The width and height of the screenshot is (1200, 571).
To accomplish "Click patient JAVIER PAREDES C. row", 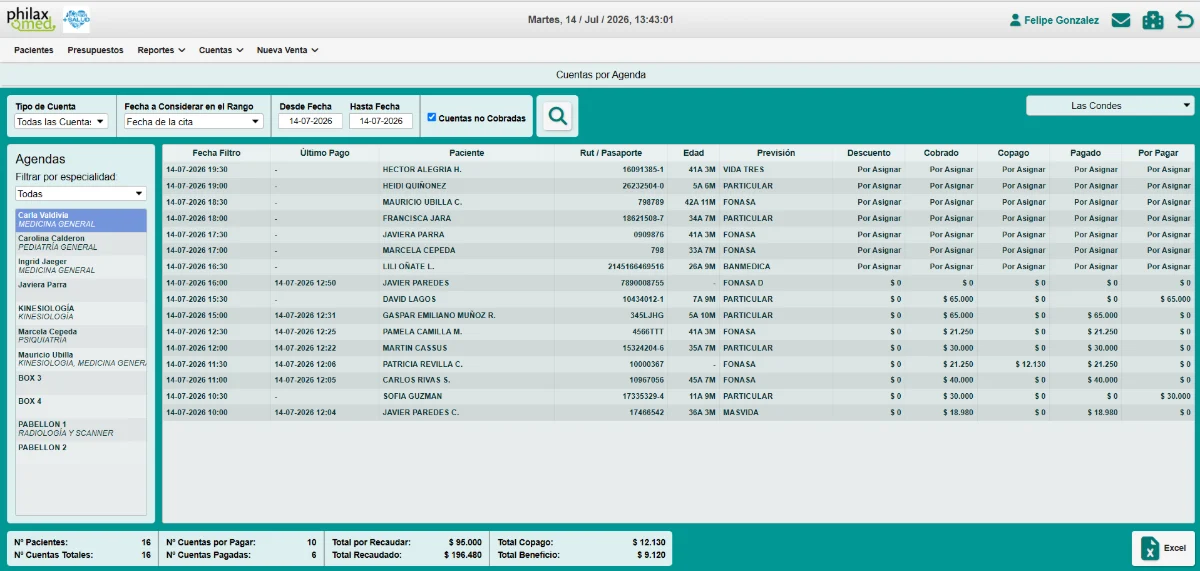I will click(x=679, y=412).
